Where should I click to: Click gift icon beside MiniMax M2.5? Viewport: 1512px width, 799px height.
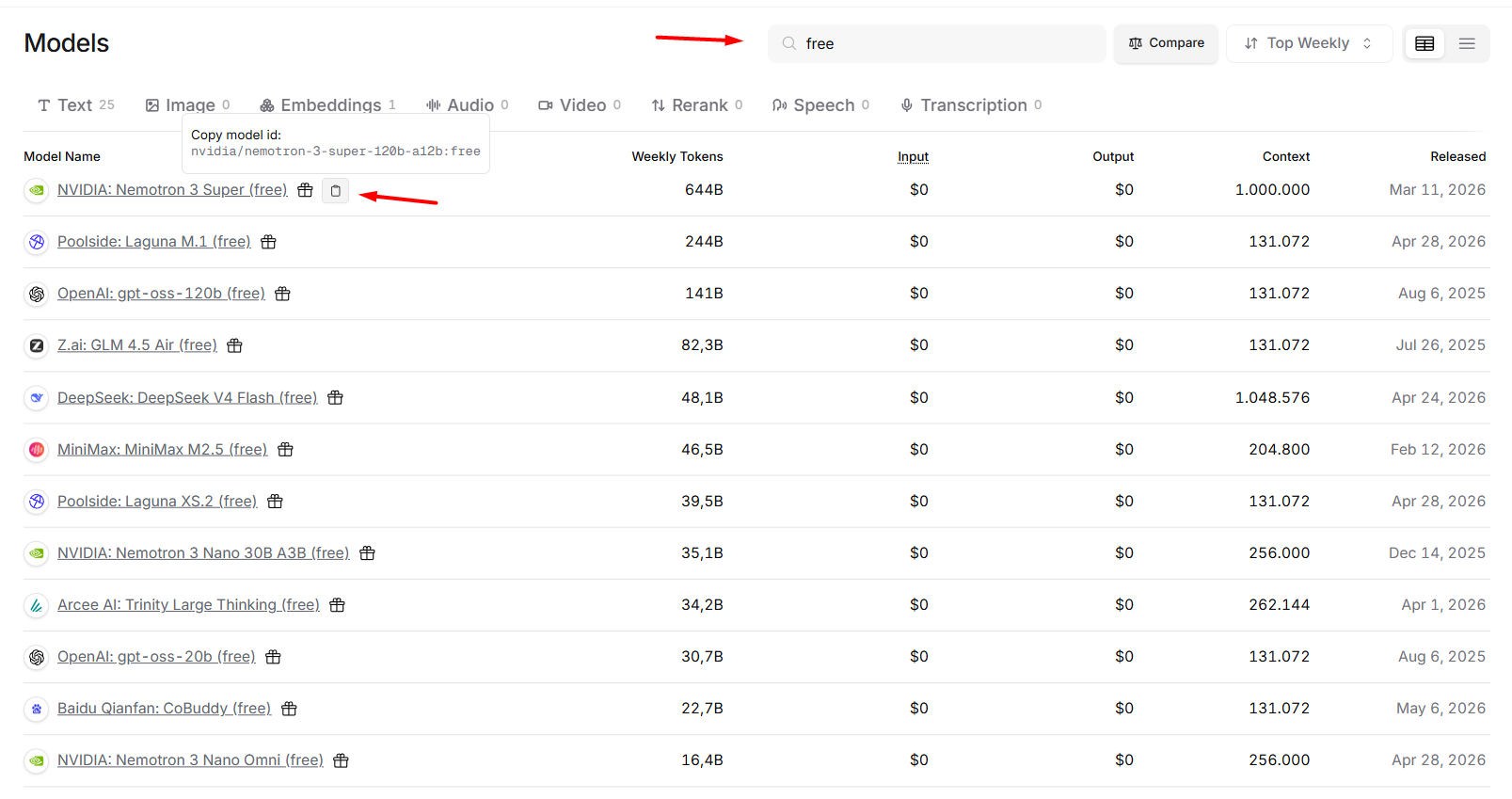pos(286,450)
